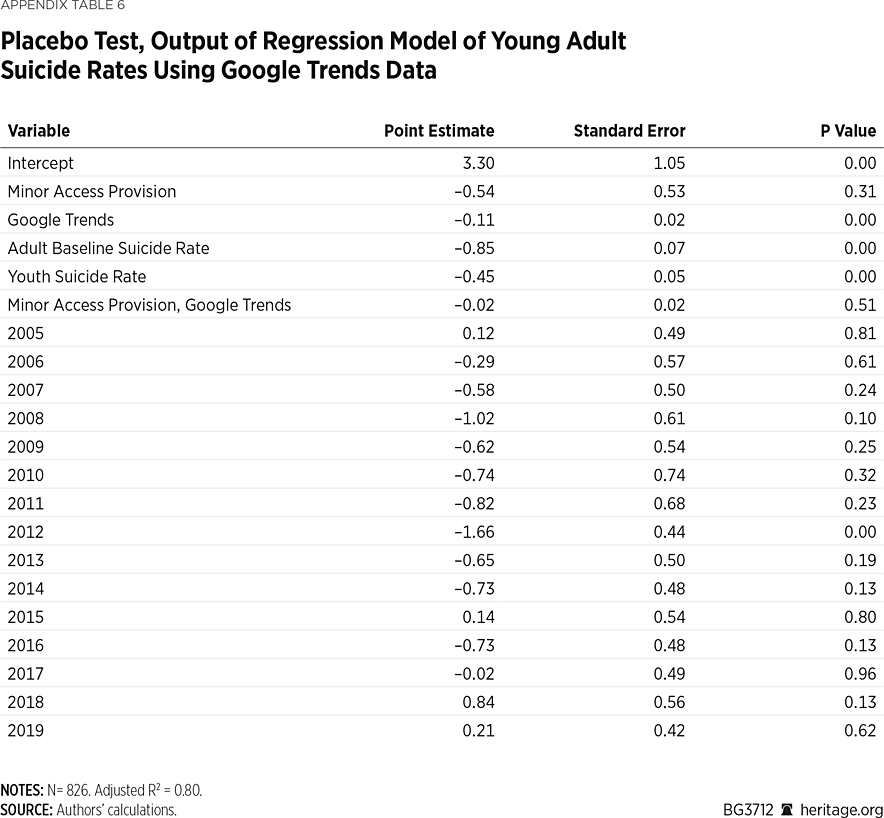884x818 pixels.
Task: Click the Minor Access Provision row label
Action: click(92, 191)
